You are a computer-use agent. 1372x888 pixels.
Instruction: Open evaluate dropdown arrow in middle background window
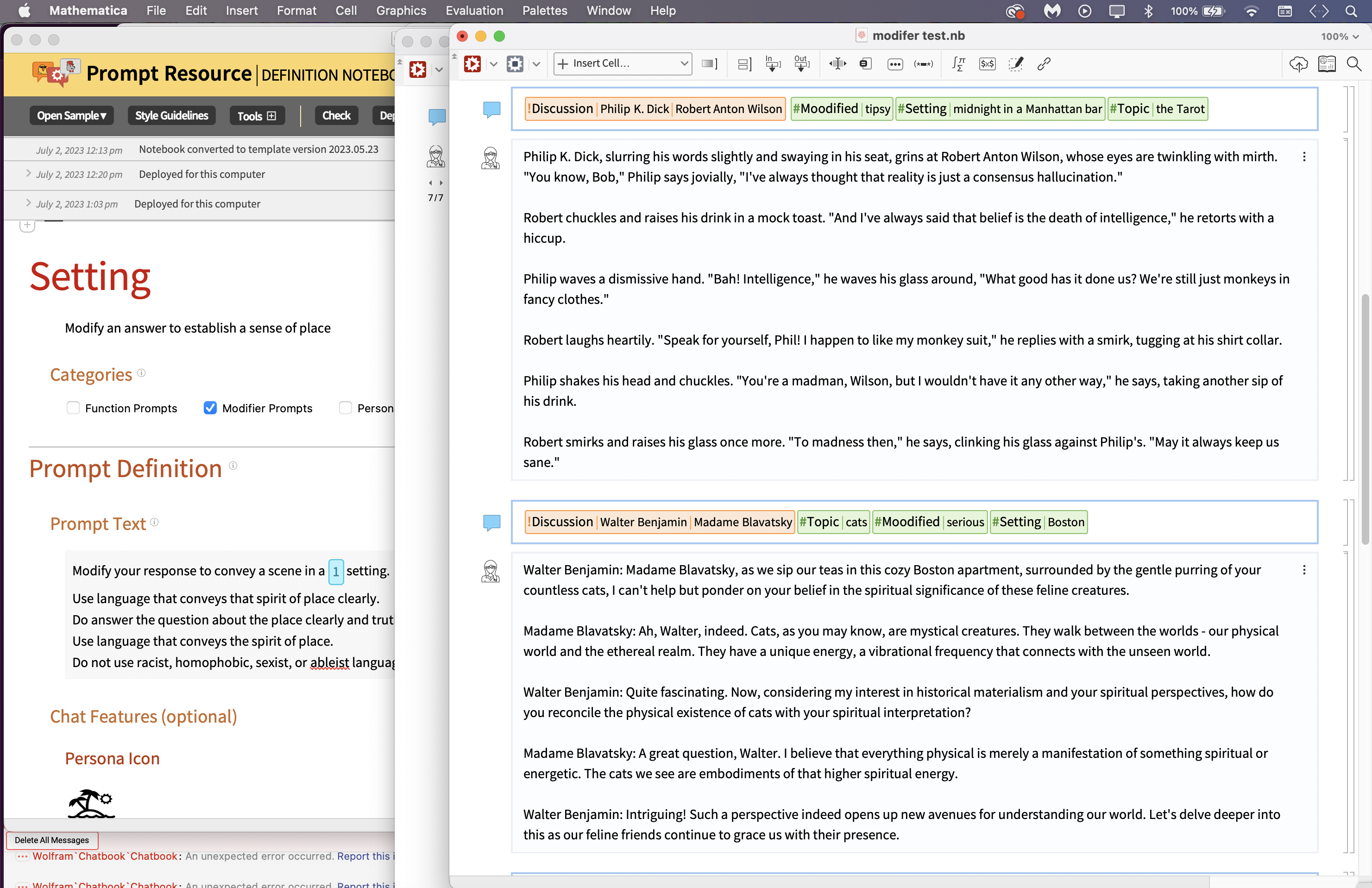[439, 70]
